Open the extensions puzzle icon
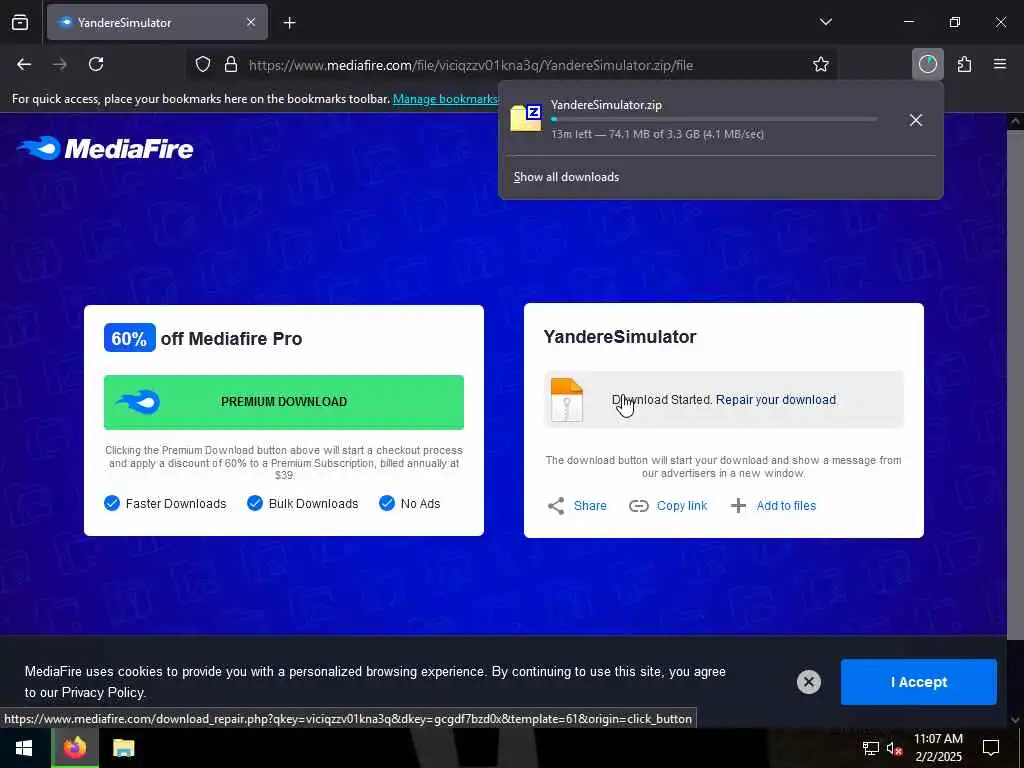The image size is (1024, 768). coord(964,64)
